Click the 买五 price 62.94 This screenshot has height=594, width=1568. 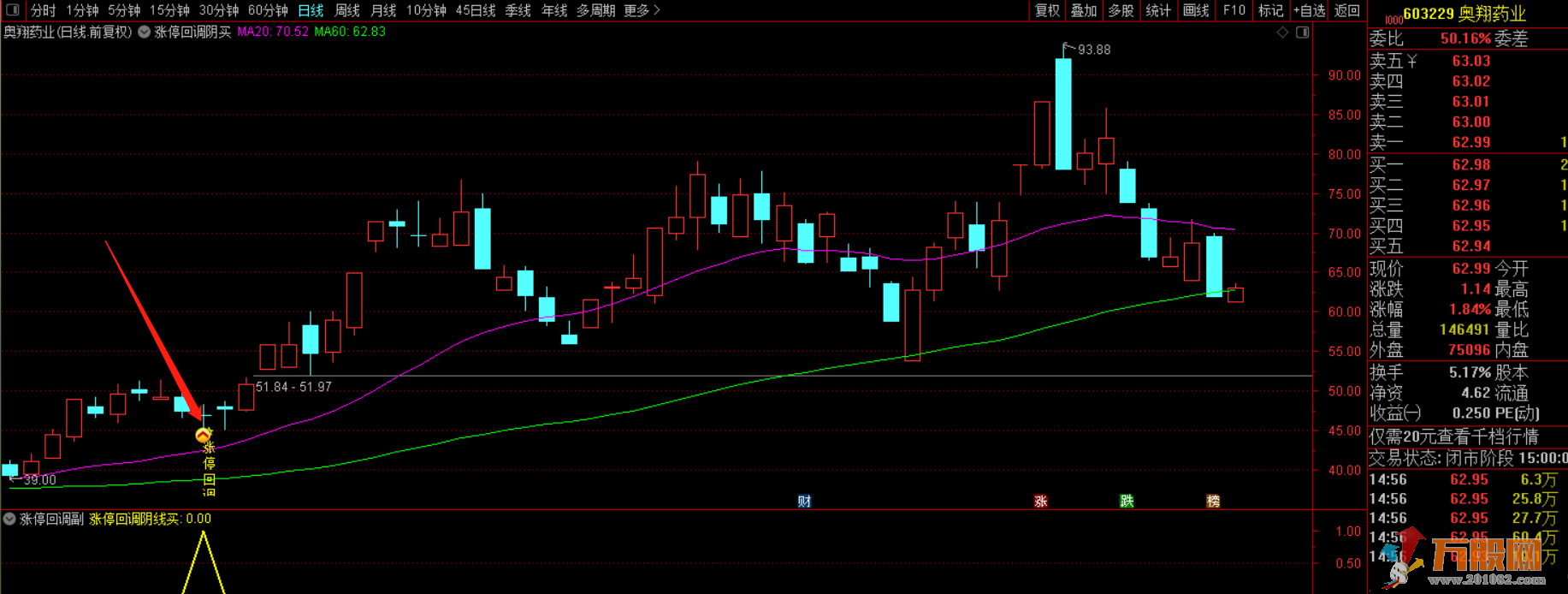1471,246
